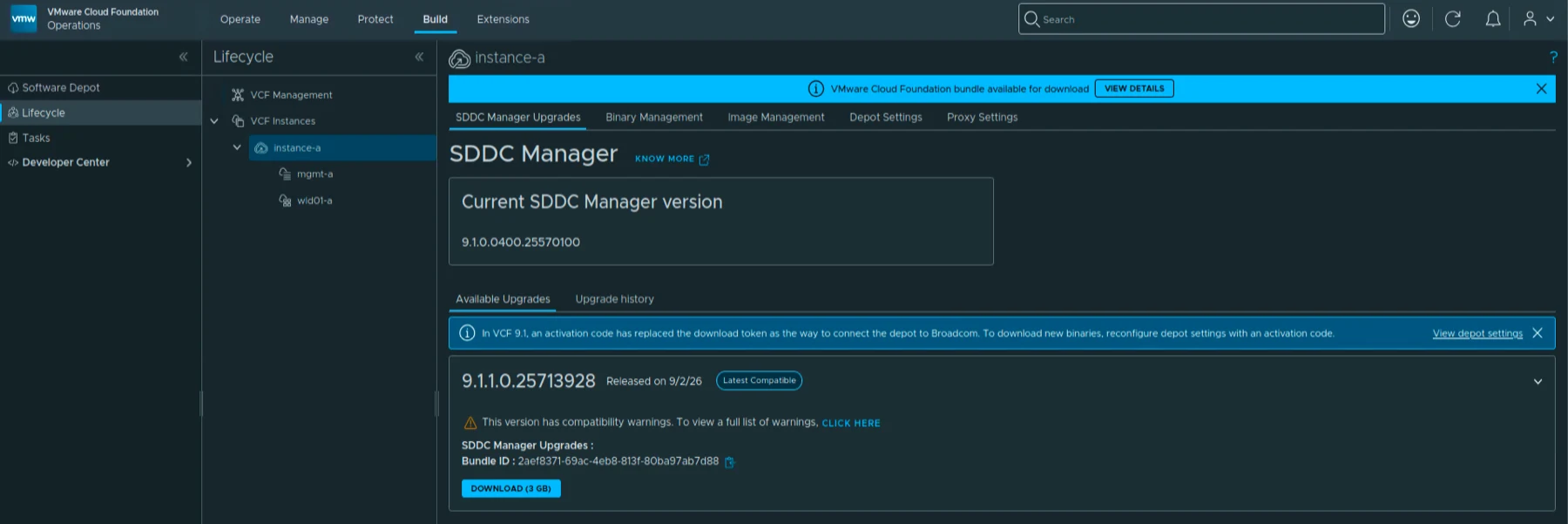Click the search magnifier icon
Viewport: 1568px width, 524px height.
(1031, 18)
